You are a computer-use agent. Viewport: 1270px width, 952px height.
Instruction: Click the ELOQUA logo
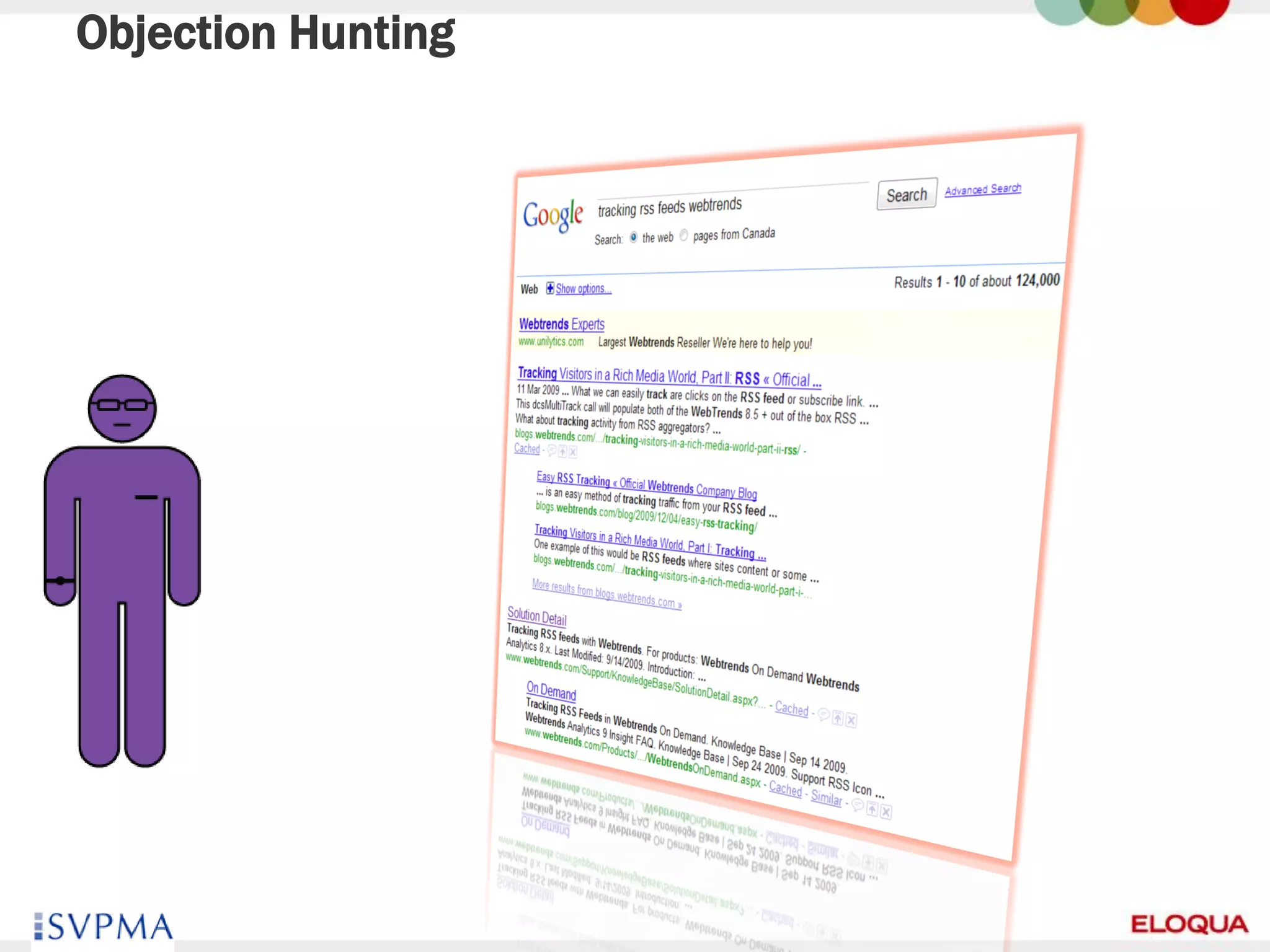point(1189,924)
